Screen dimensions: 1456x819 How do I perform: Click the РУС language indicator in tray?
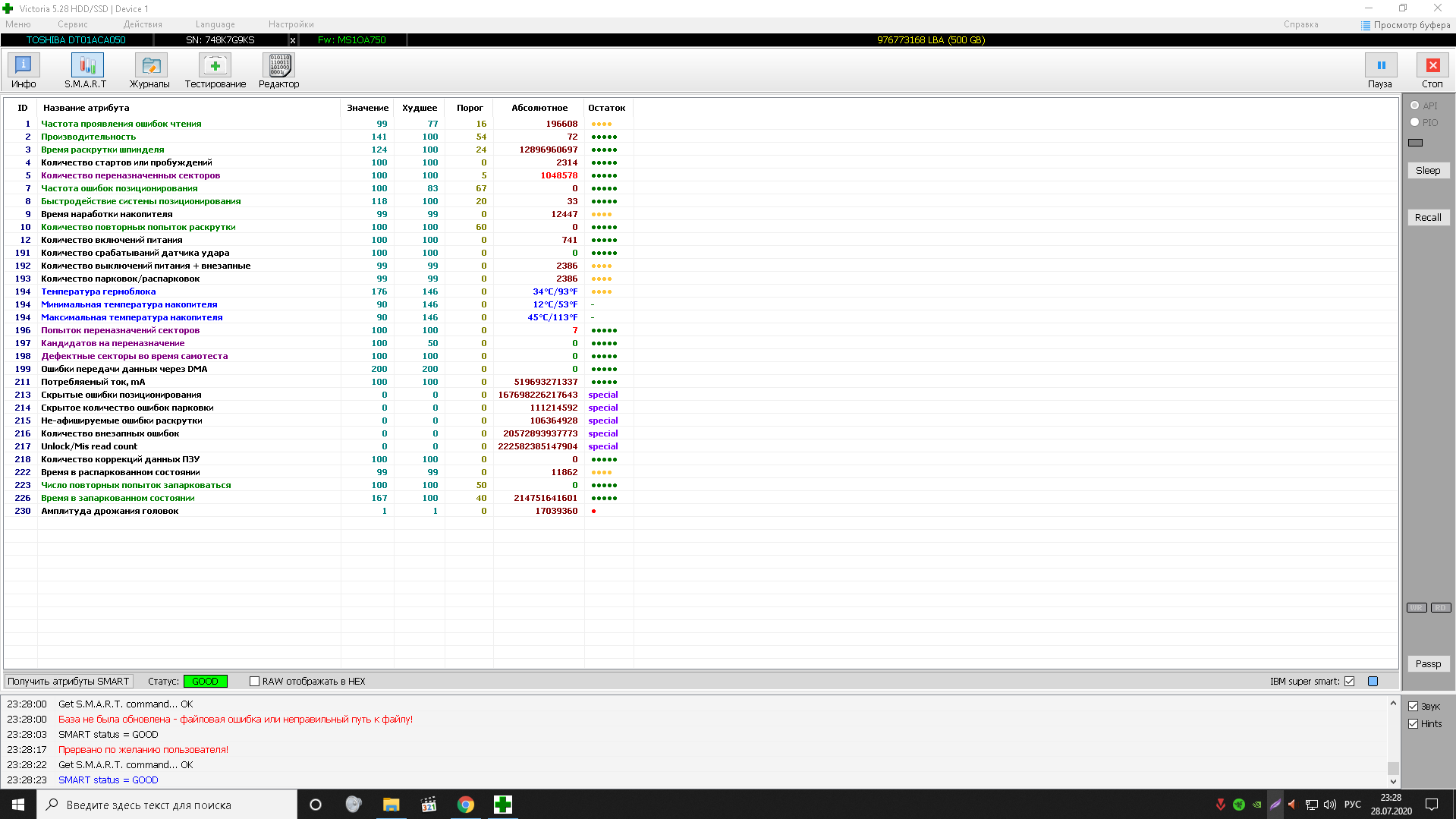point(1353,805)
